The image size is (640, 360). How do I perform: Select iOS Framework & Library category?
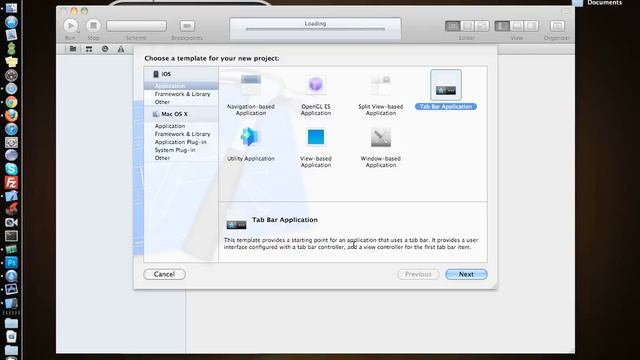181,94
